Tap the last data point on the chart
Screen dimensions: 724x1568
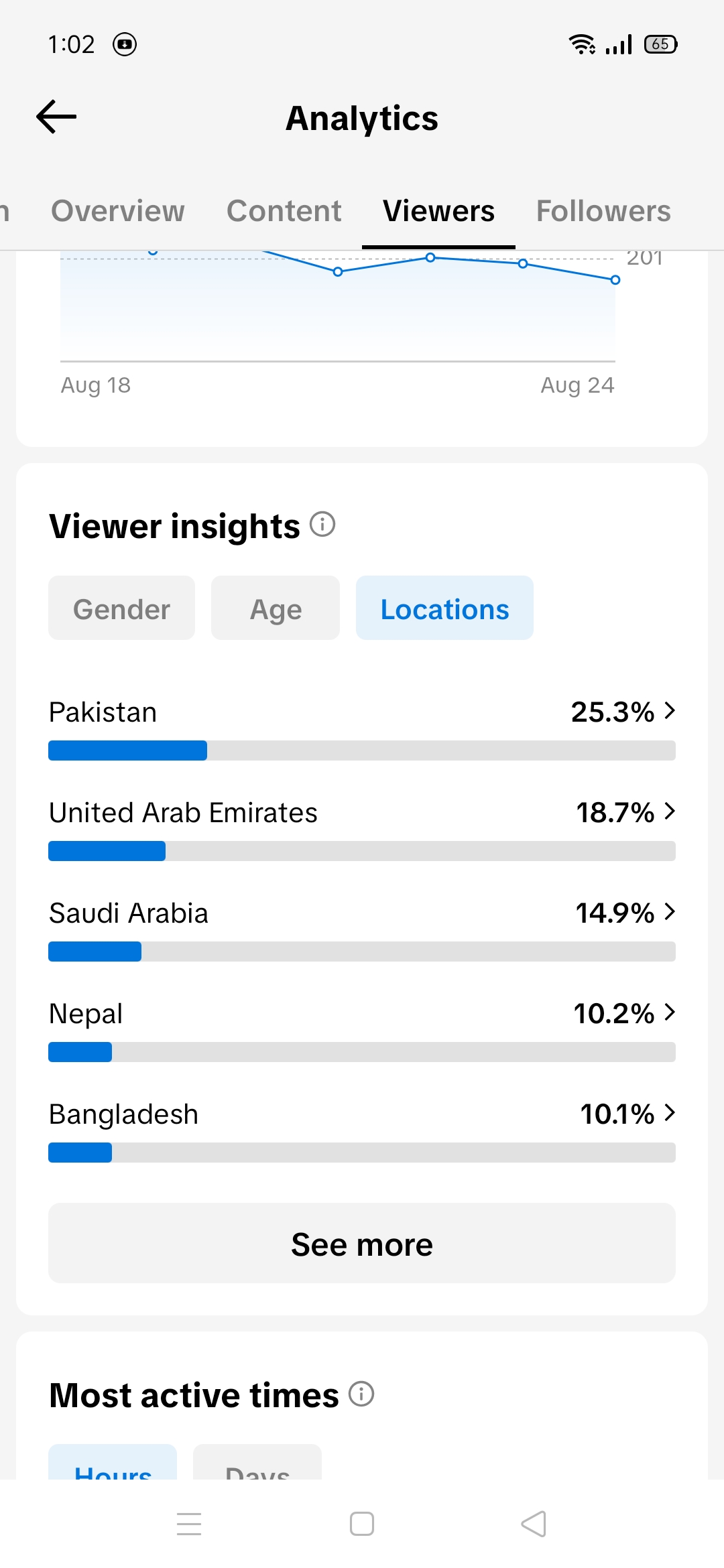615,280
